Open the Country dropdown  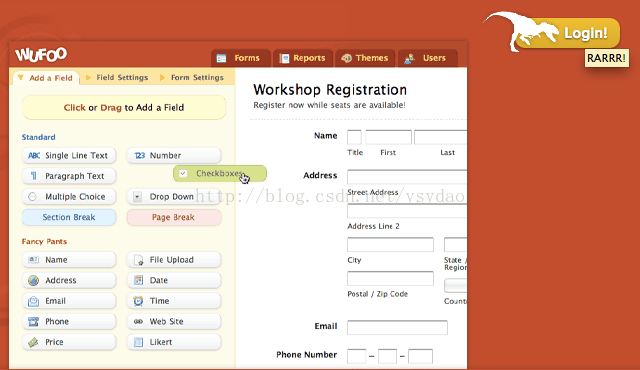click(x=456, y=286)
